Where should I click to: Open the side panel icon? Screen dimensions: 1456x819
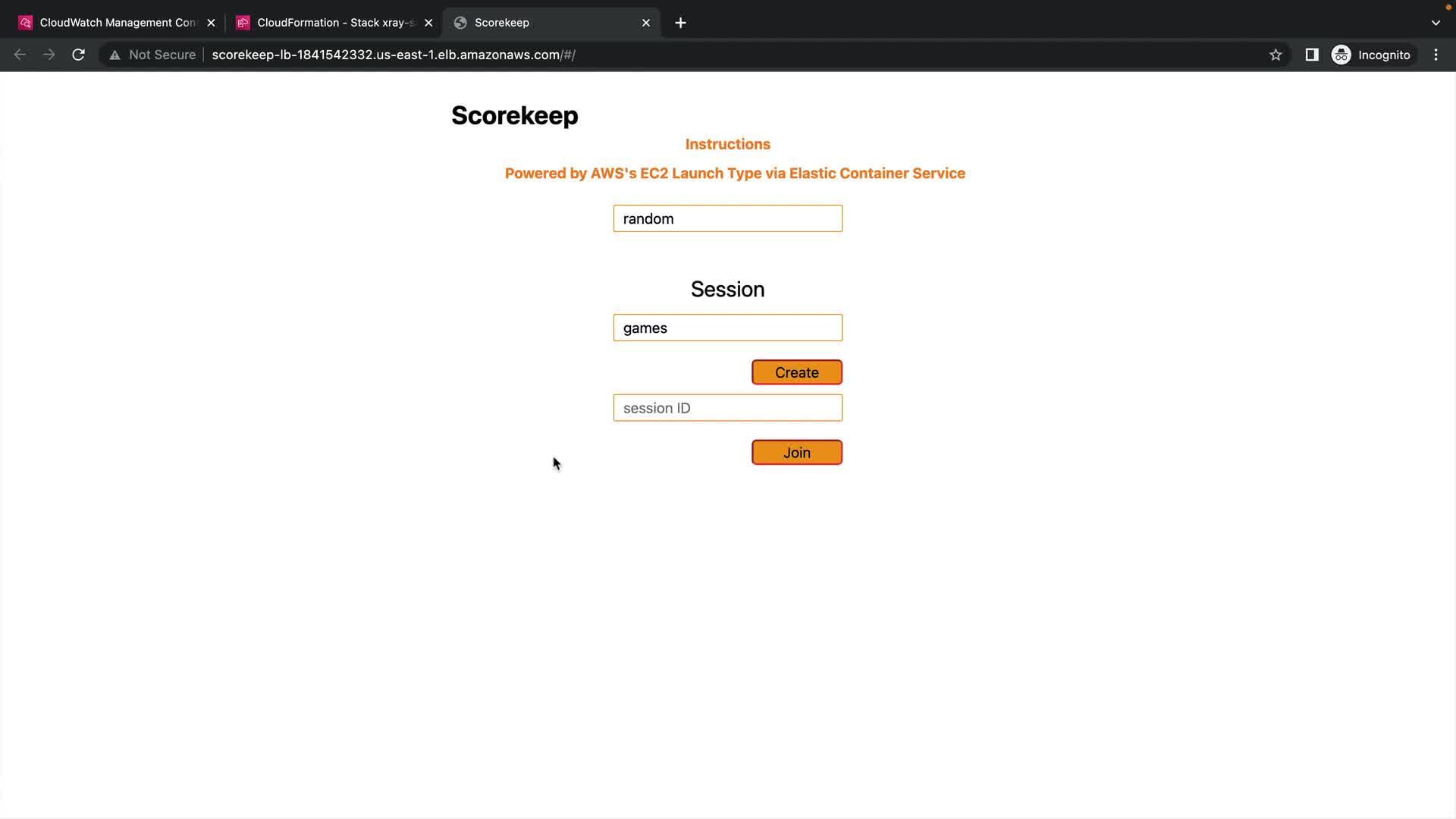[1312, 55]
